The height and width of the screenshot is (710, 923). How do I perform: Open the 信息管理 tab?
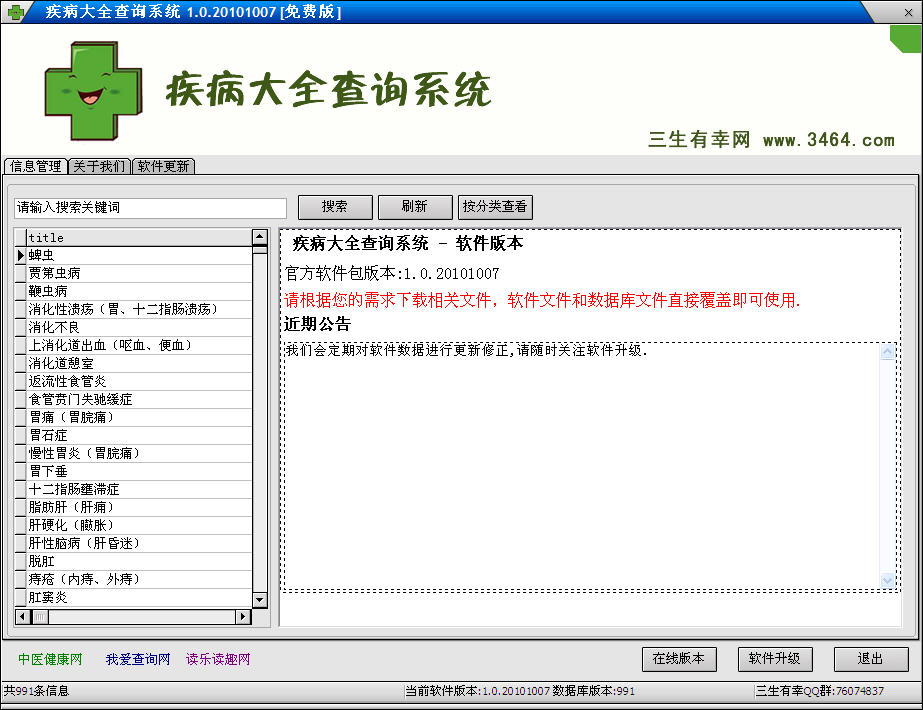click(x=36, y=166)
